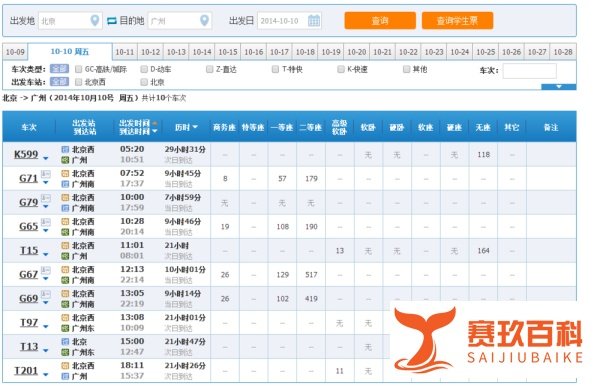Swap departure and destination stations icon
The image size is (600, 388).
[x=111, y=21]
